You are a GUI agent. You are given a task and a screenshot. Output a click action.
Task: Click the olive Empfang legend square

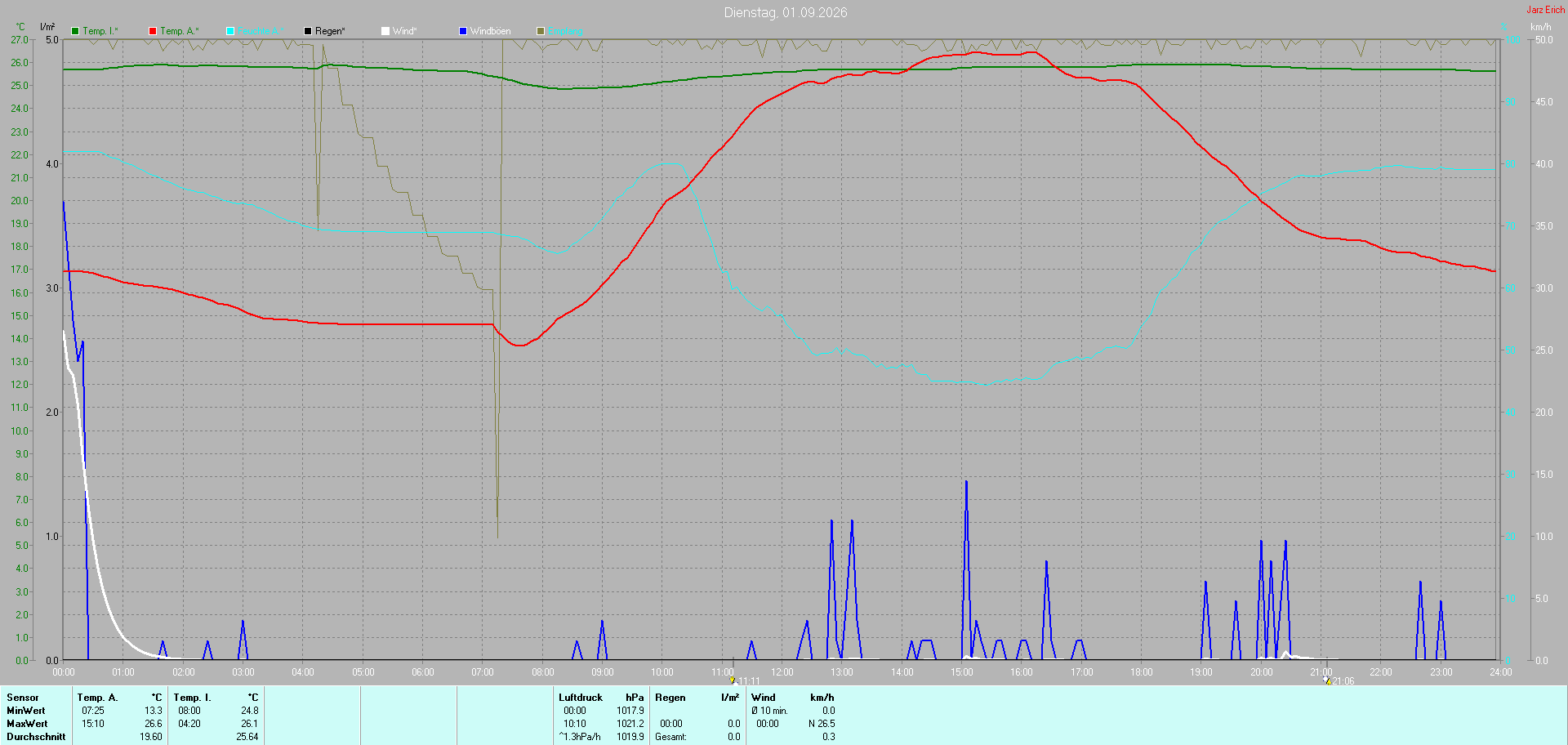tap(541, 31)
